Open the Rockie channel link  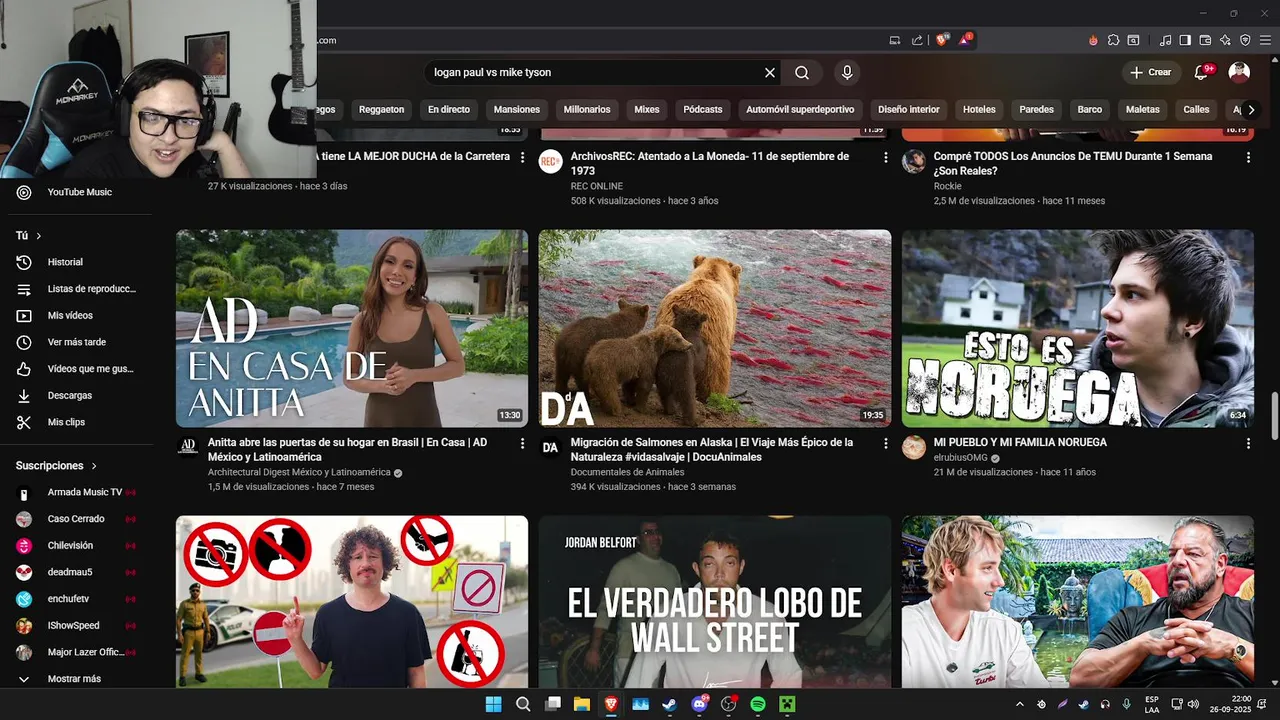point(947,186)
